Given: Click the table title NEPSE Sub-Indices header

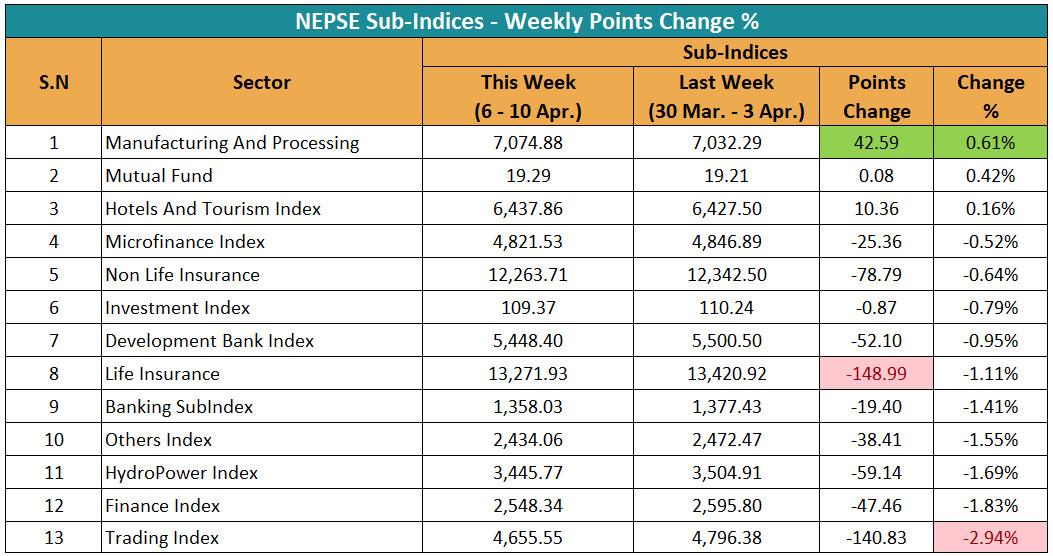Looking at the screenshot, I should [527, 21].
